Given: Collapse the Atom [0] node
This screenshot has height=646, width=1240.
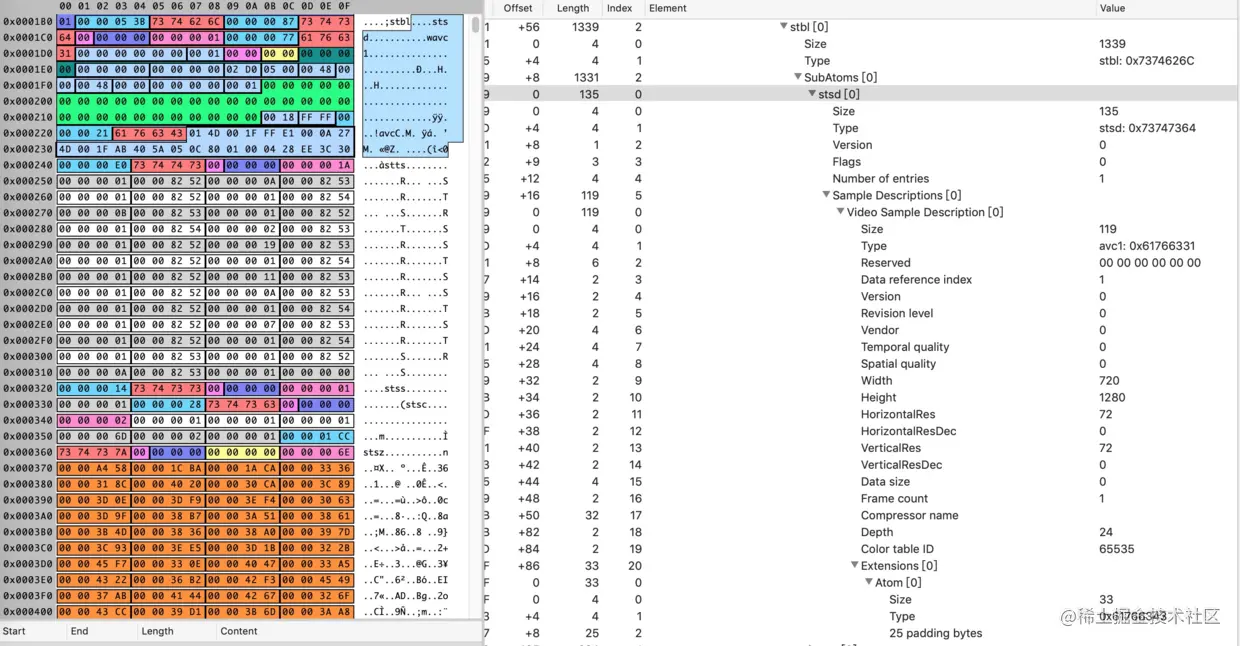Looking at the screenshot, I should coord(868,582).
